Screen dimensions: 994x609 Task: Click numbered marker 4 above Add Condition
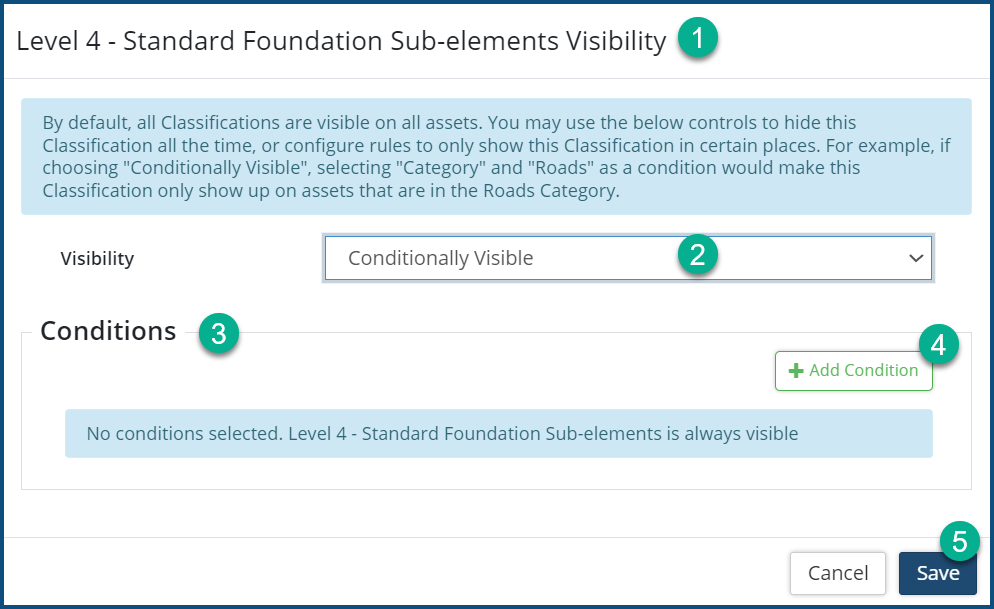click(x=938, y=345)
